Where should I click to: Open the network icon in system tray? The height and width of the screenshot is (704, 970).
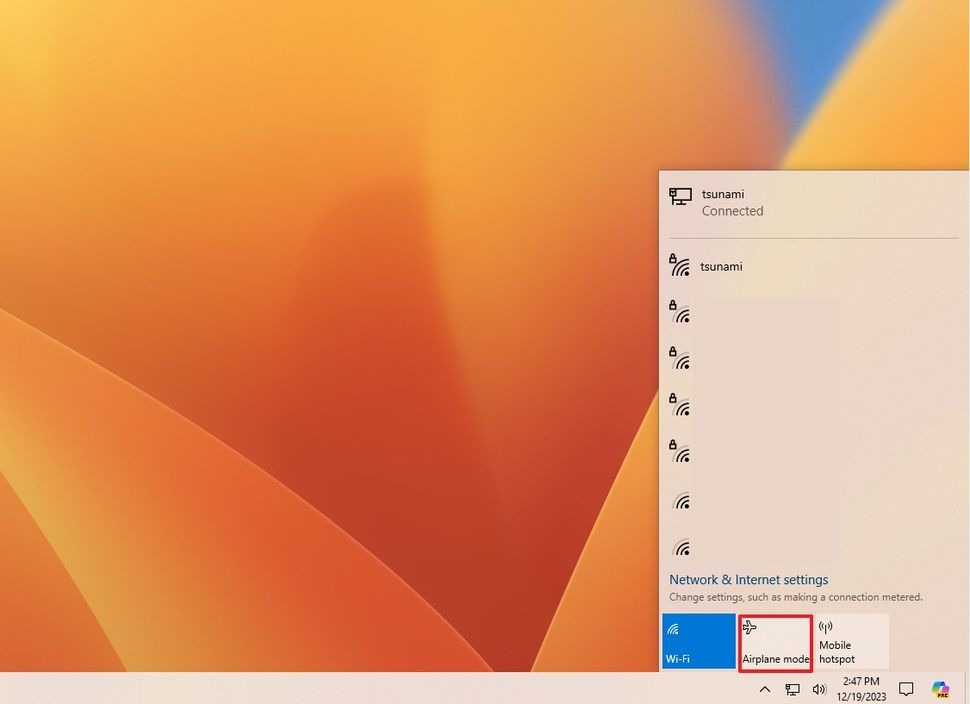pos(792,689)
